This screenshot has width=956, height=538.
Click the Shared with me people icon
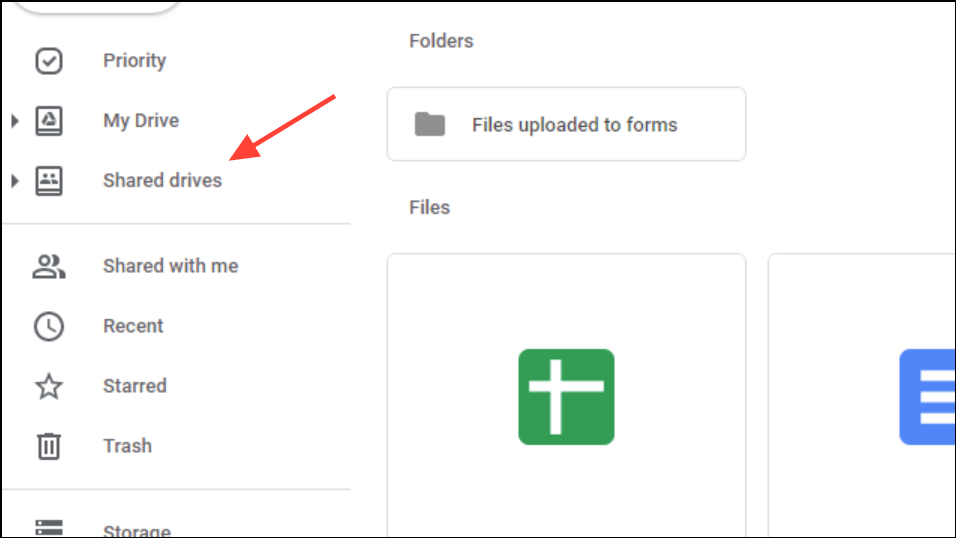[x=49, y=267]
